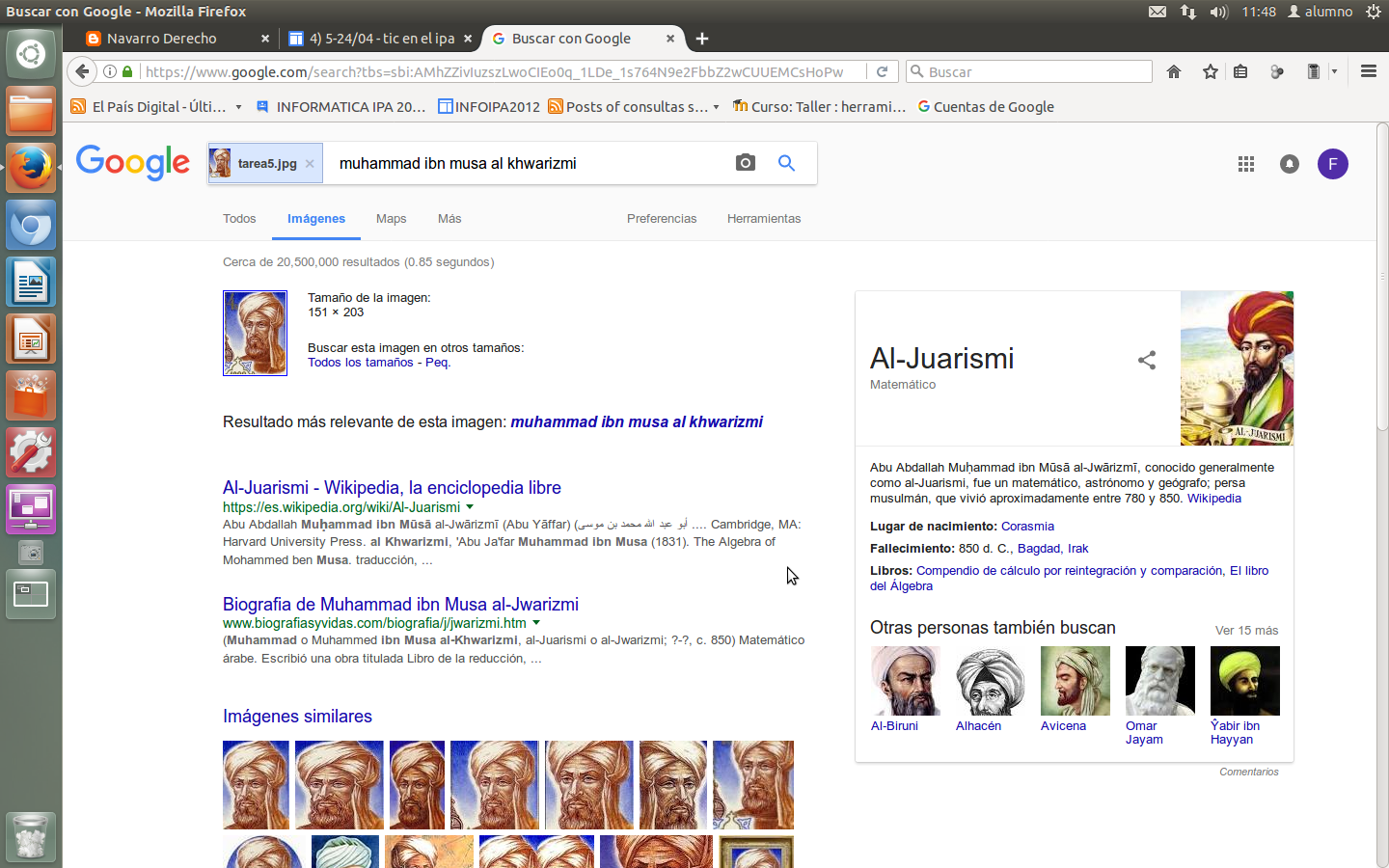
Task: Open Preferencias search settings menu
Action: pos(662,219)
